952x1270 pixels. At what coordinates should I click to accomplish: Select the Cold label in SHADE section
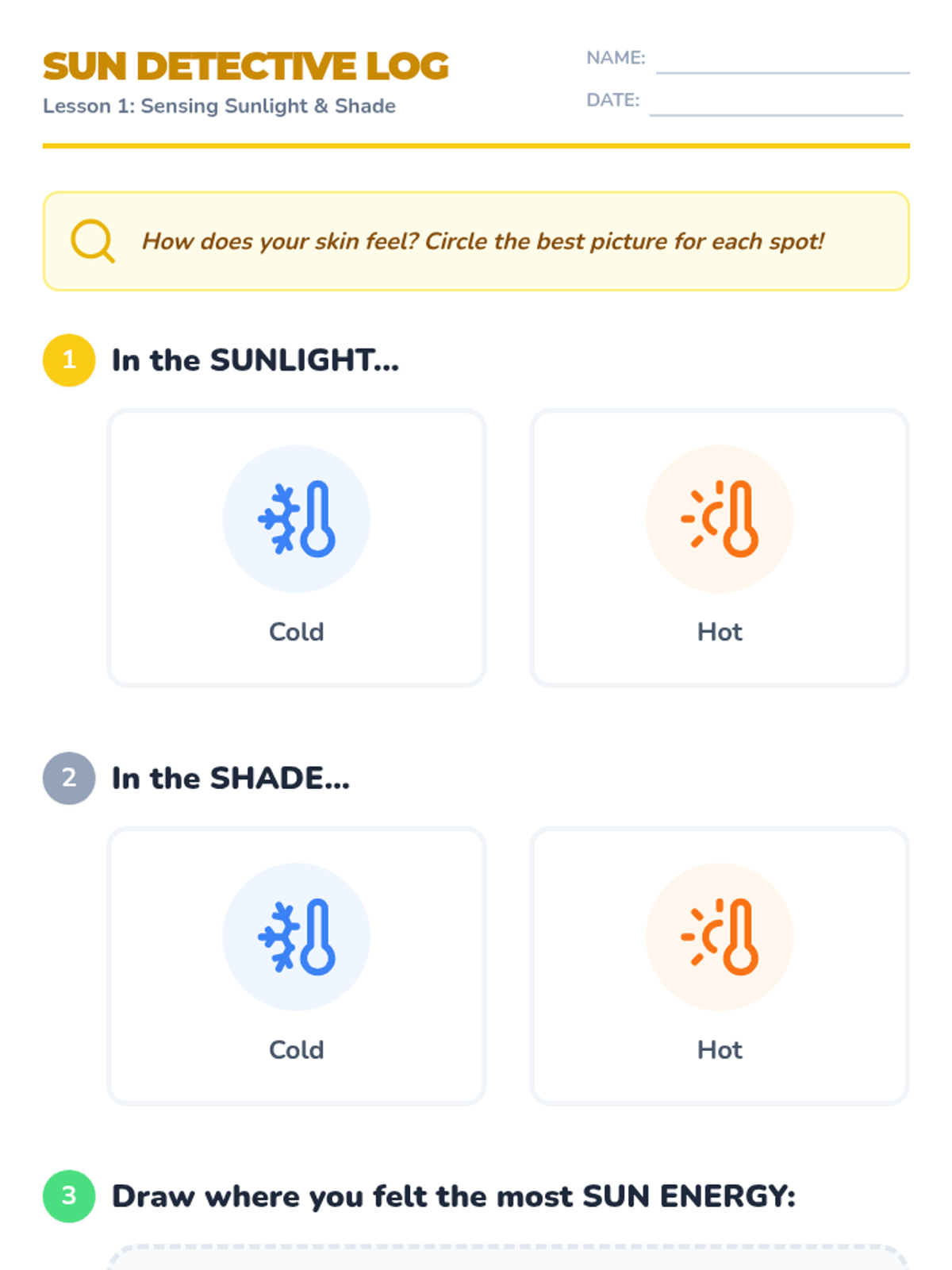pyautogui.click(x=296, y=1049)
